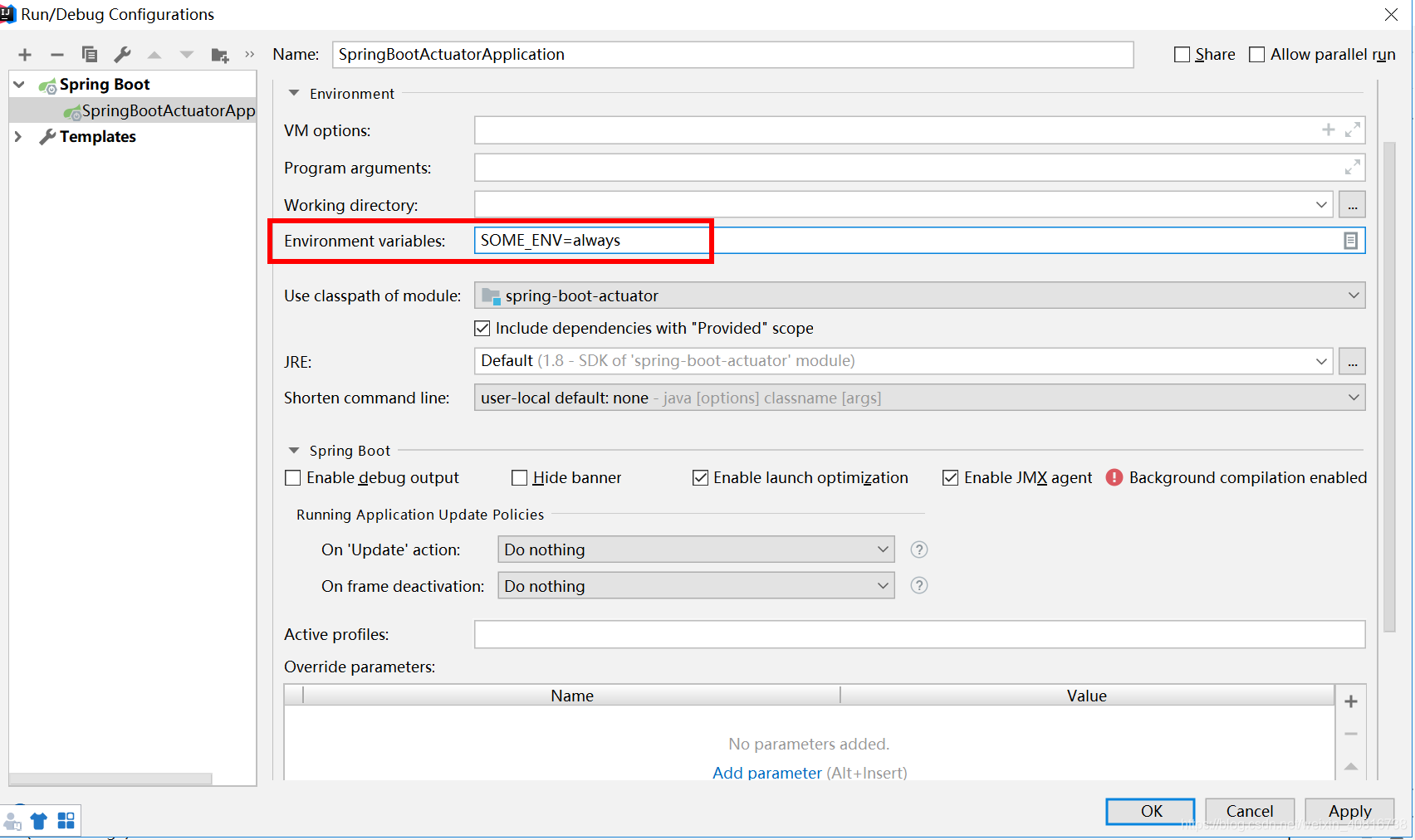Collapse the Spring Boot settings section
Viewport: 1415px width, 840px height.
tap(294, 451)
